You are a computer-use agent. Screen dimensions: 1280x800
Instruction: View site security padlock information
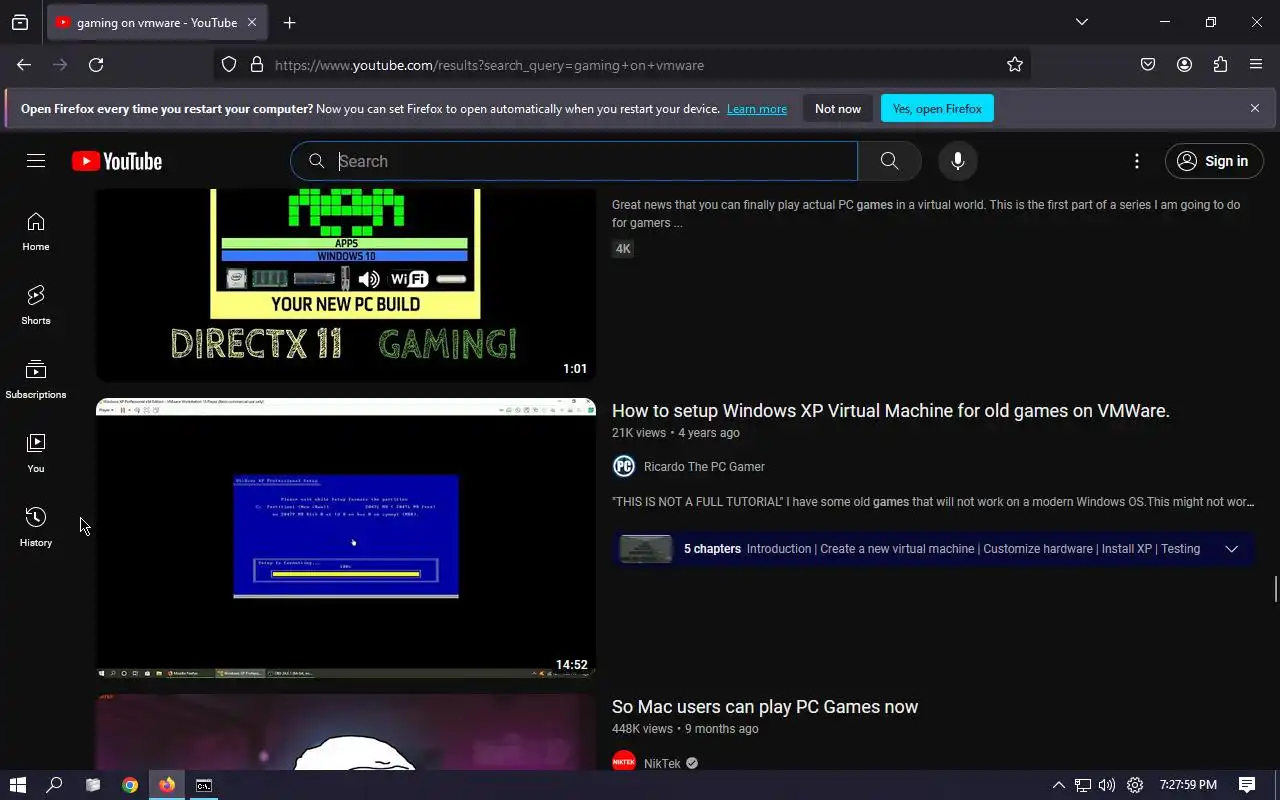click(x=257, y=65)
